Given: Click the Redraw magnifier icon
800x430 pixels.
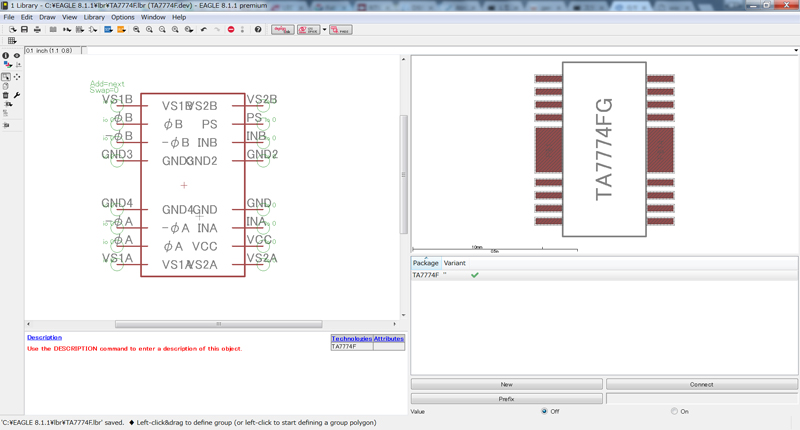Looking at the screenshot, I should [x=176, y=30].
